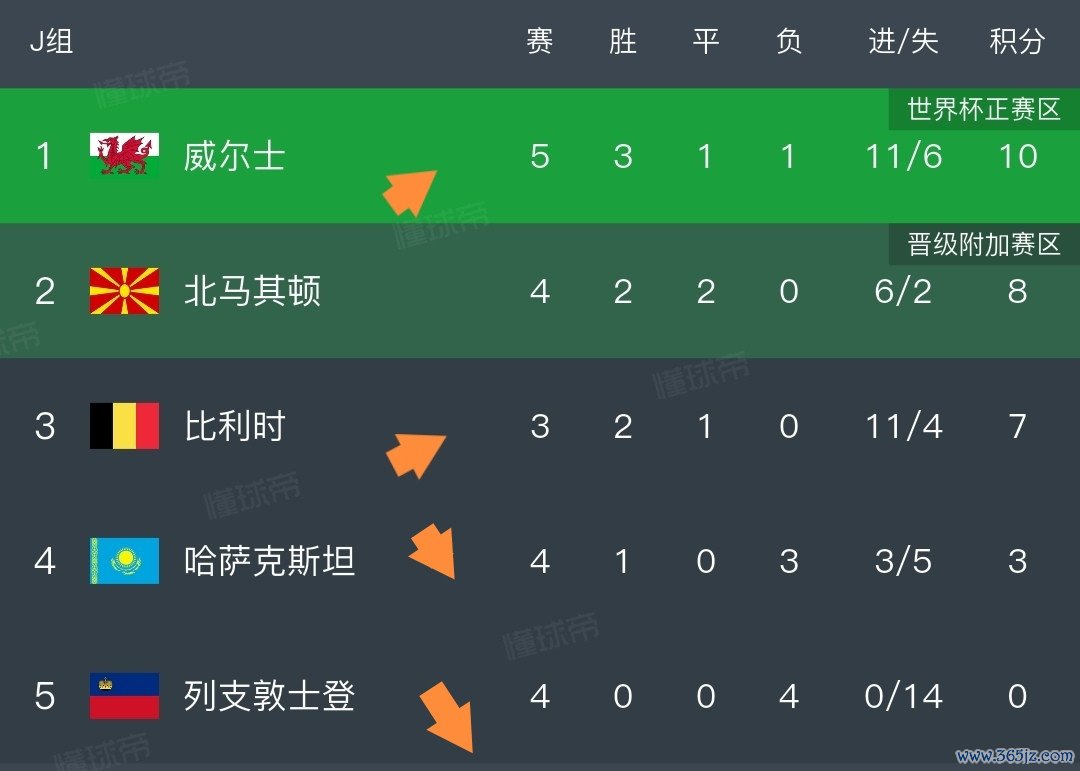Image resolution: width=1080 pixels, height=771 pixels.
Task: Click the North Macedonia flag icon
Action: (x=124, y=291)
